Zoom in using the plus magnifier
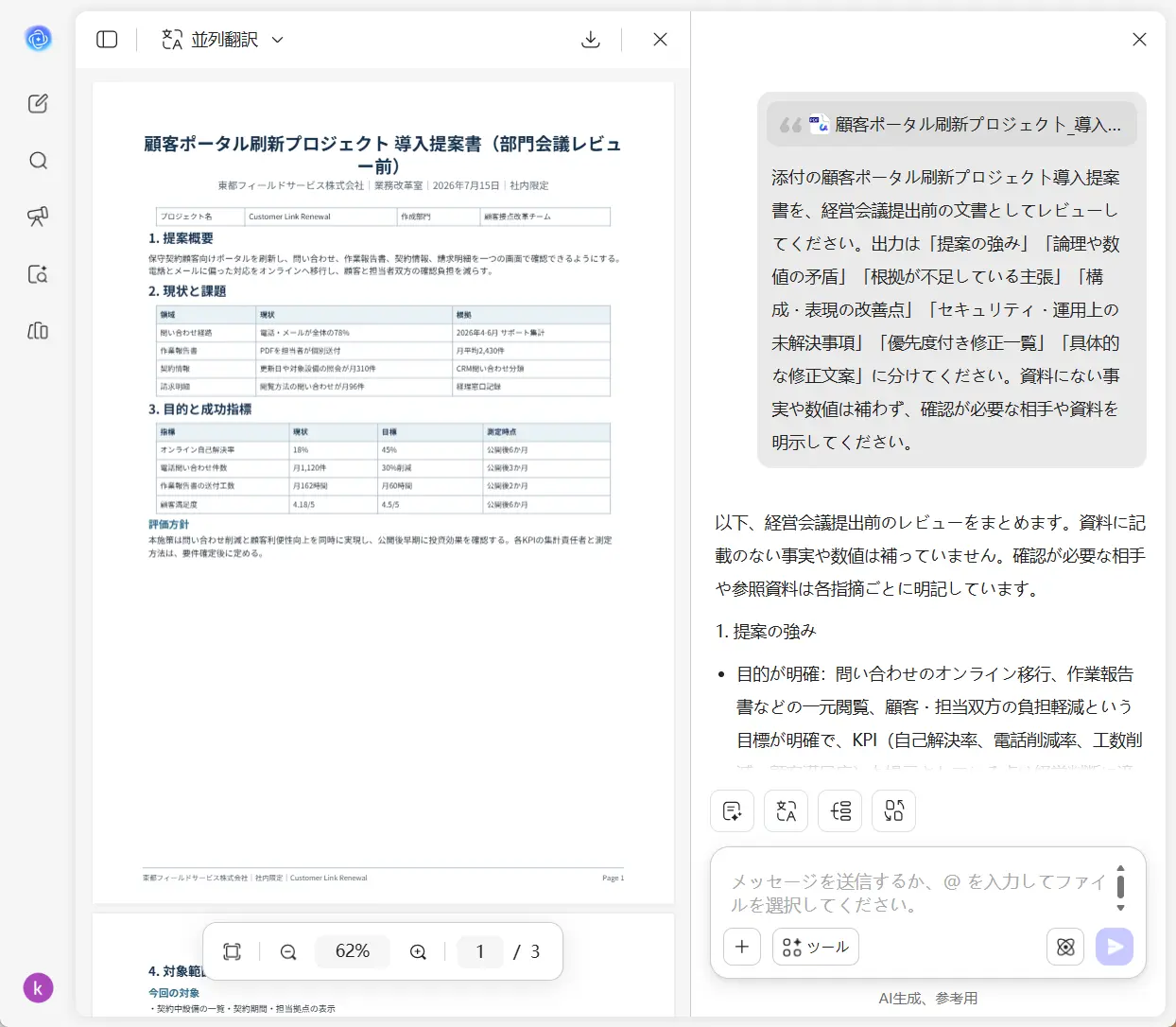1176x1027 pixels. point(418,951)
